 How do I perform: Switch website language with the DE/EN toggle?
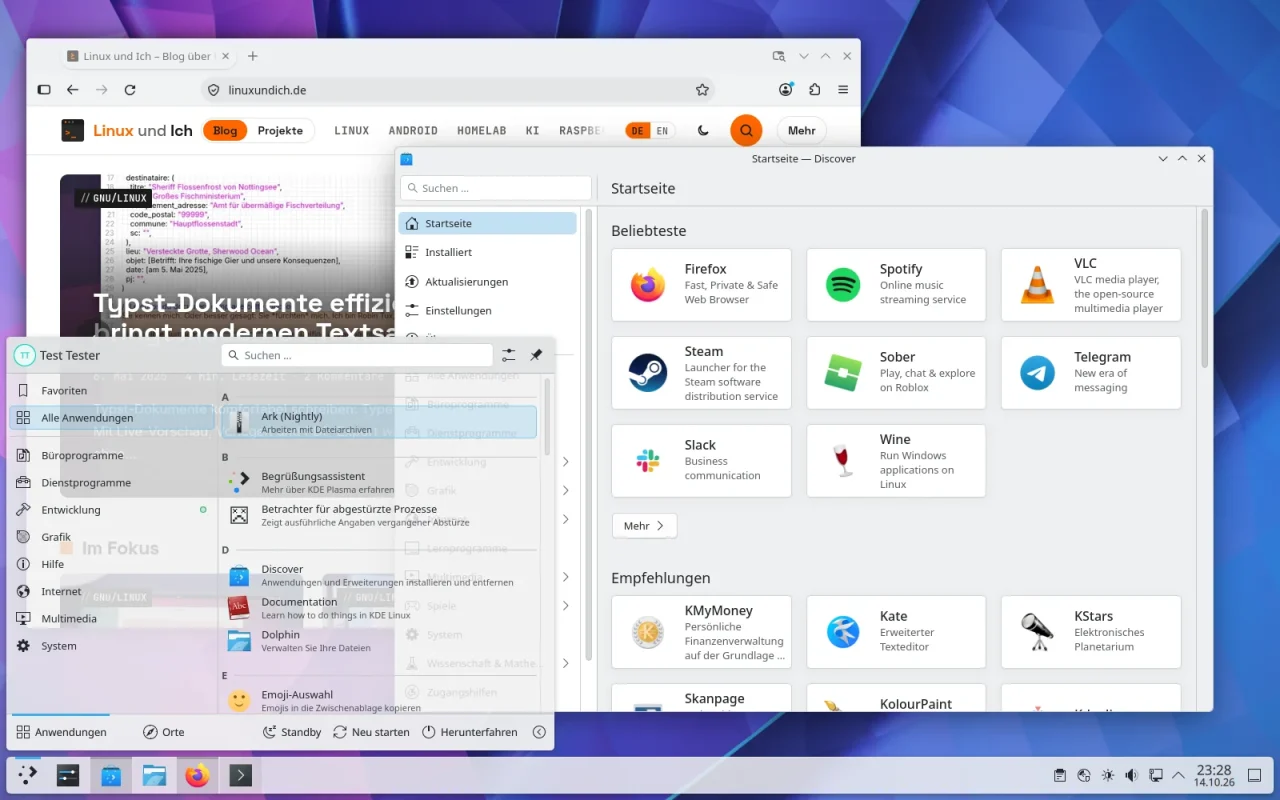tap(650, 131)
